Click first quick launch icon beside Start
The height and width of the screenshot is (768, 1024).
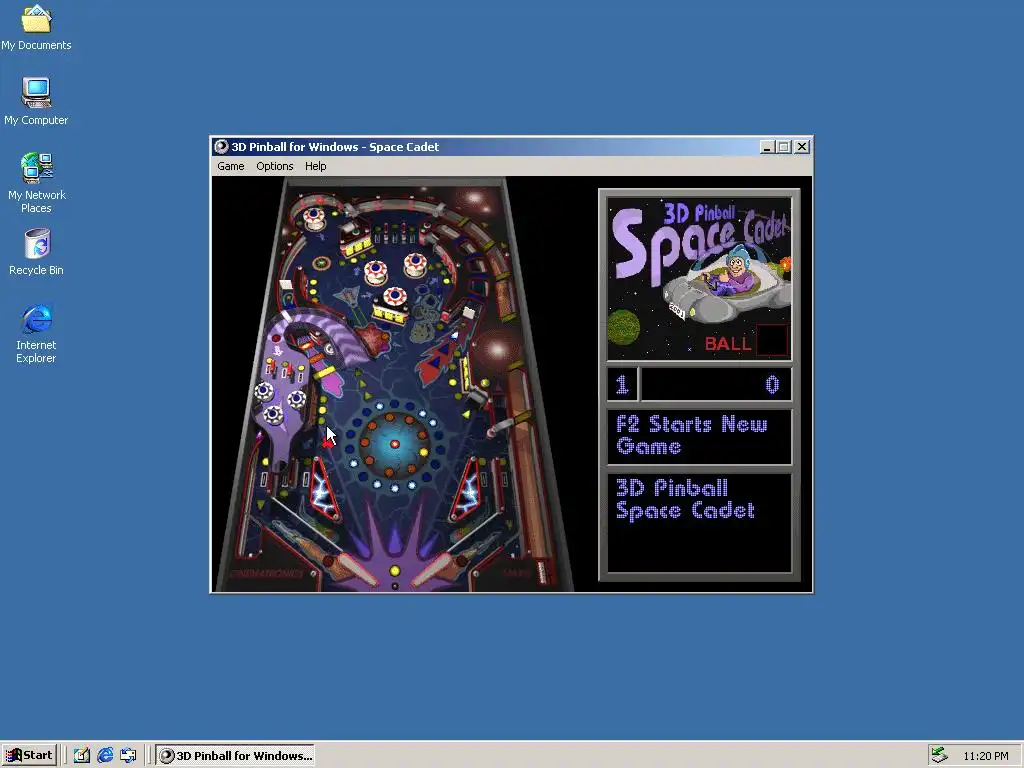click(82, 756)
